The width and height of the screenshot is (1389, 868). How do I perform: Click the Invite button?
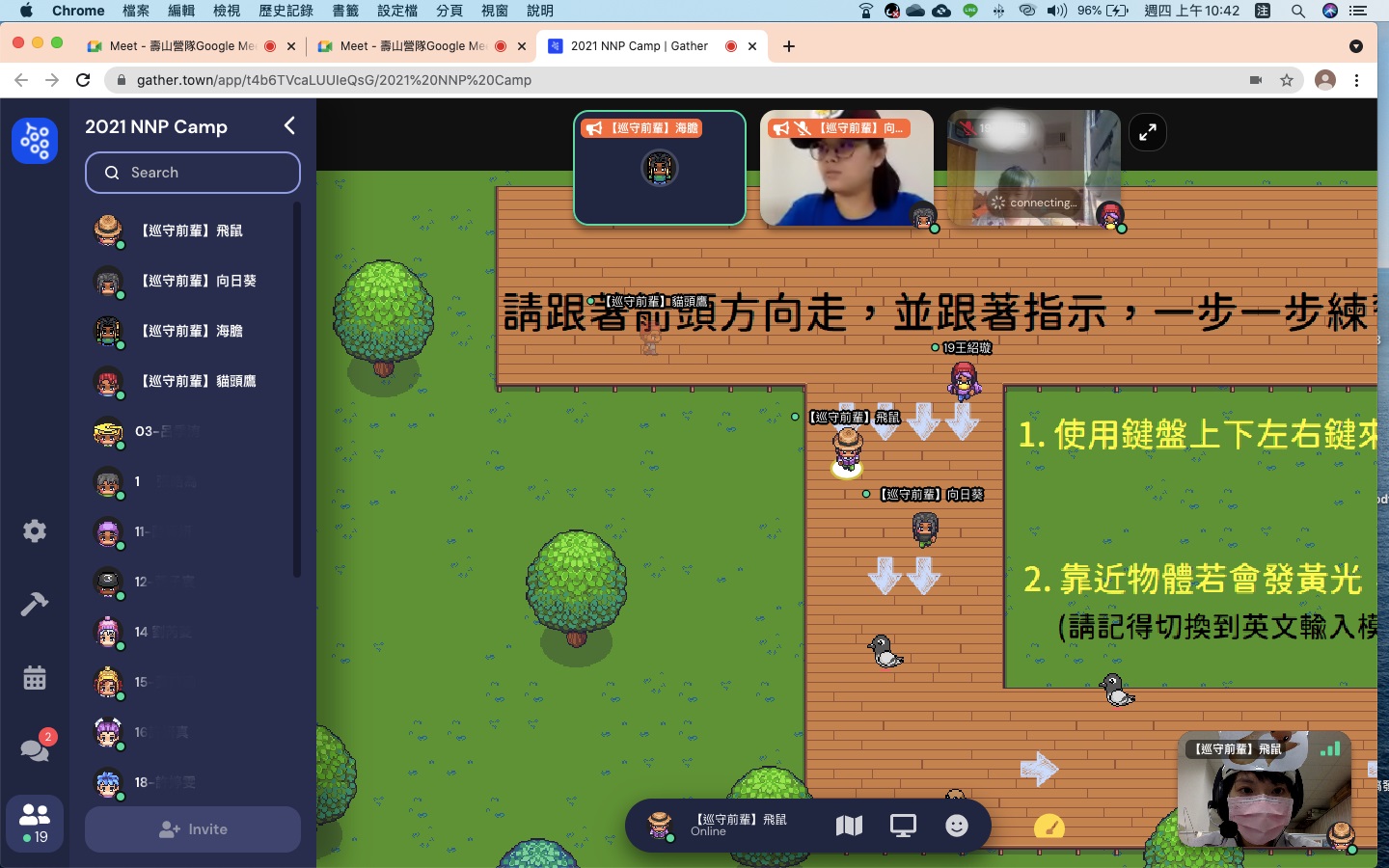pos(193,829)
